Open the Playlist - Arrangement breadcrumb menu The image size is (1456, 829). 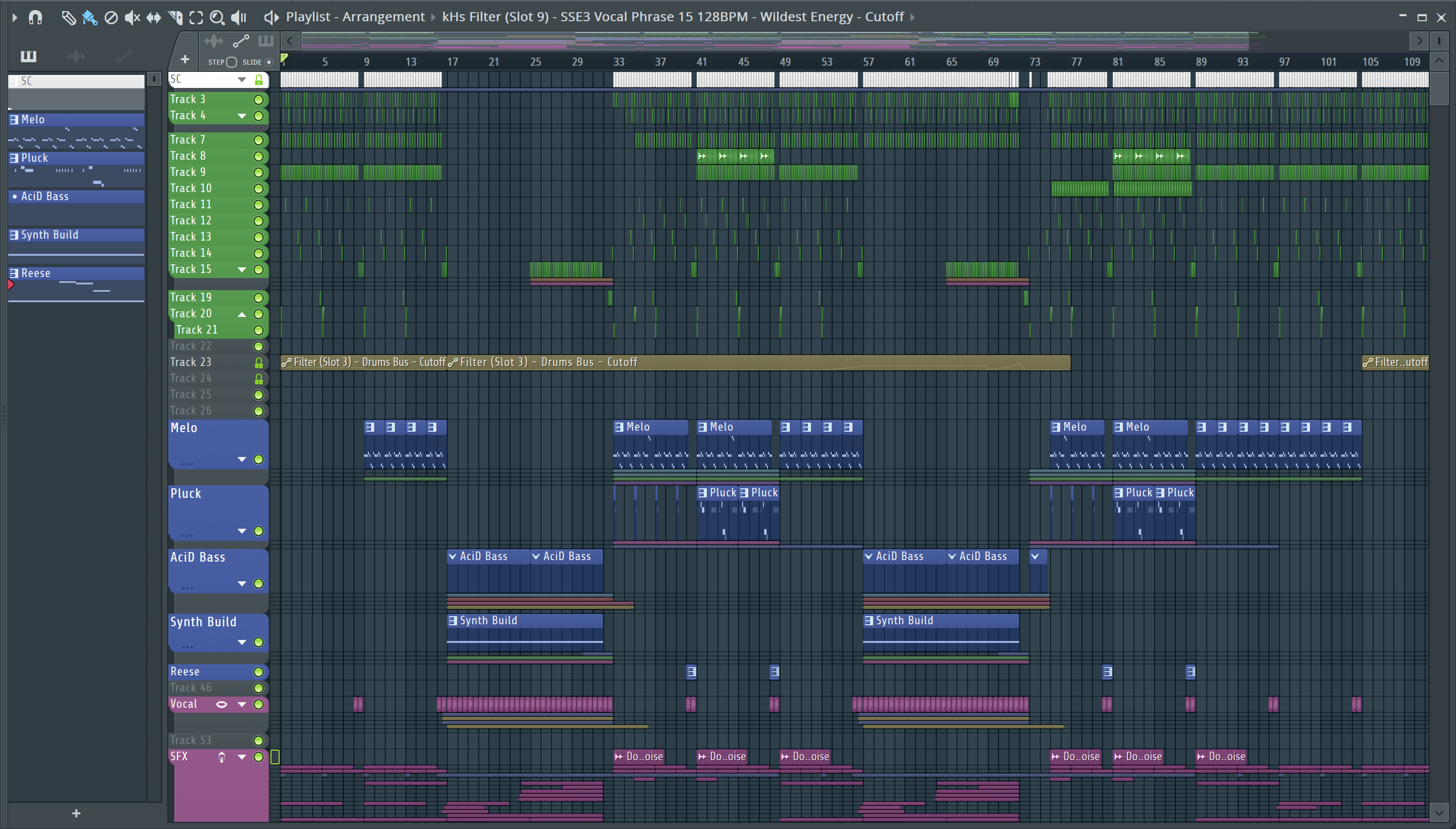[x=355, y=17]
